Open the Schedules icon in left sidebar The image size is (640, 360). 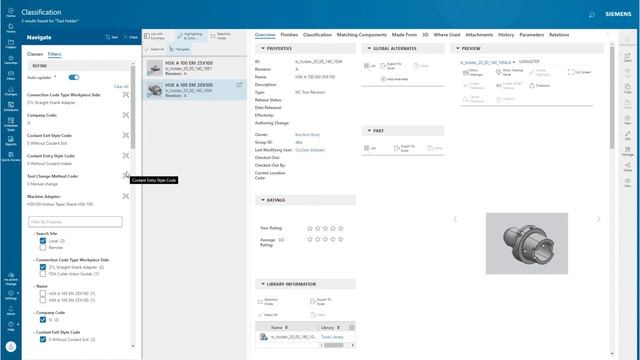(11, 107)
